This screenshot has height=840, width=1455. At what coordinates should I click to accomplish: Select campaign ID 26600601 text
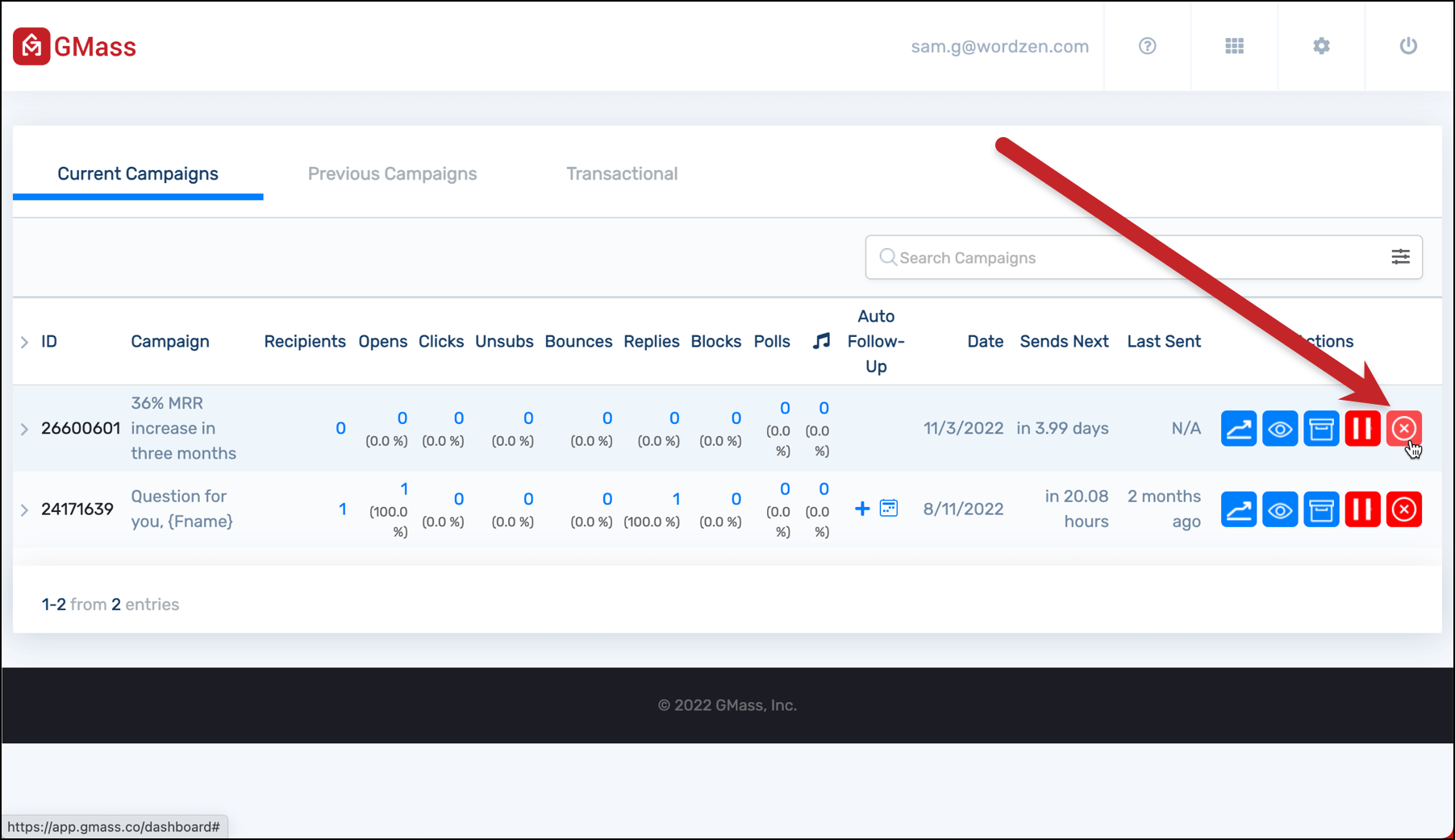point(81,428)
